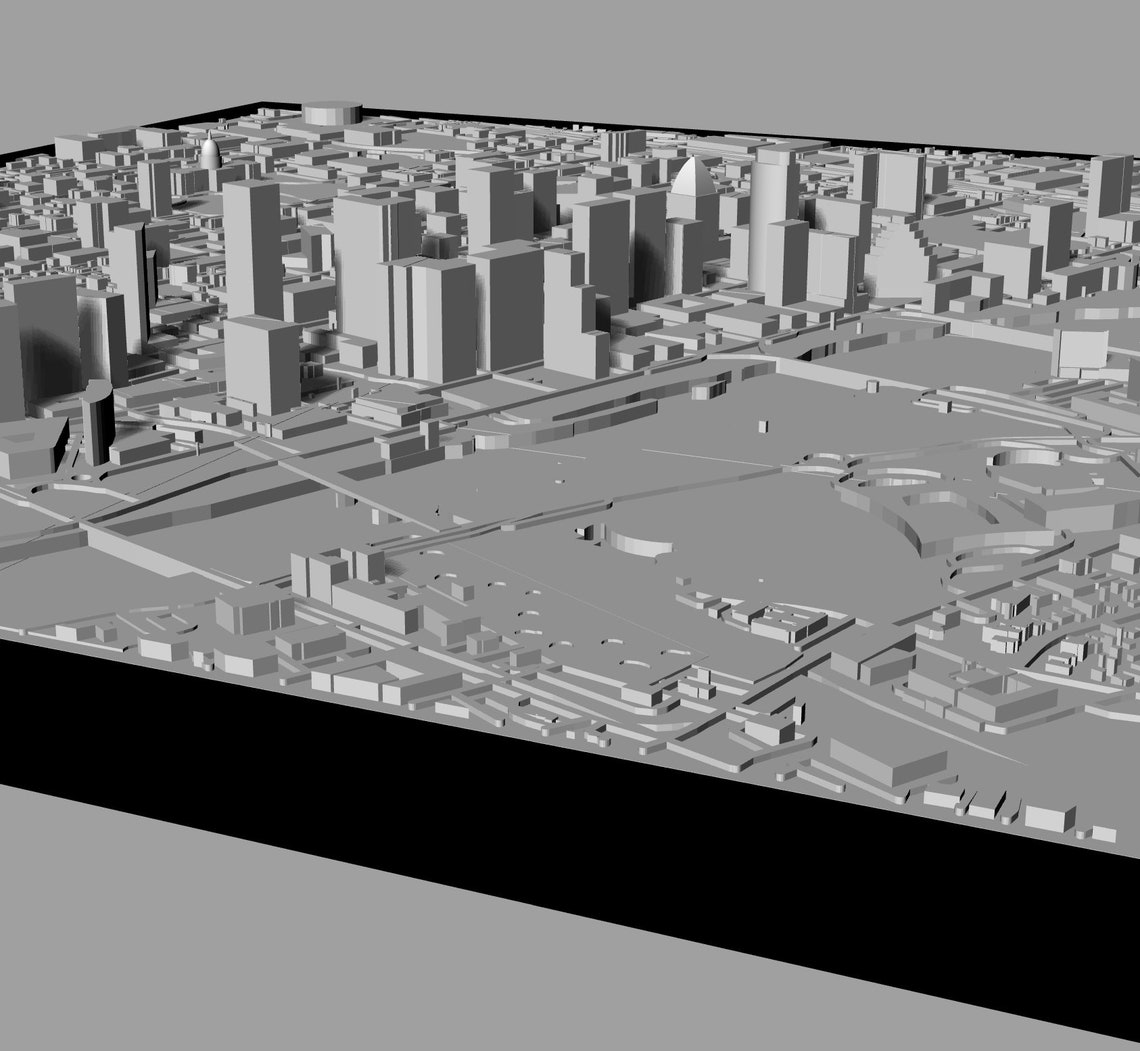
Task: Select the stadium-like oval structure lower right
Action: [960, 490]
